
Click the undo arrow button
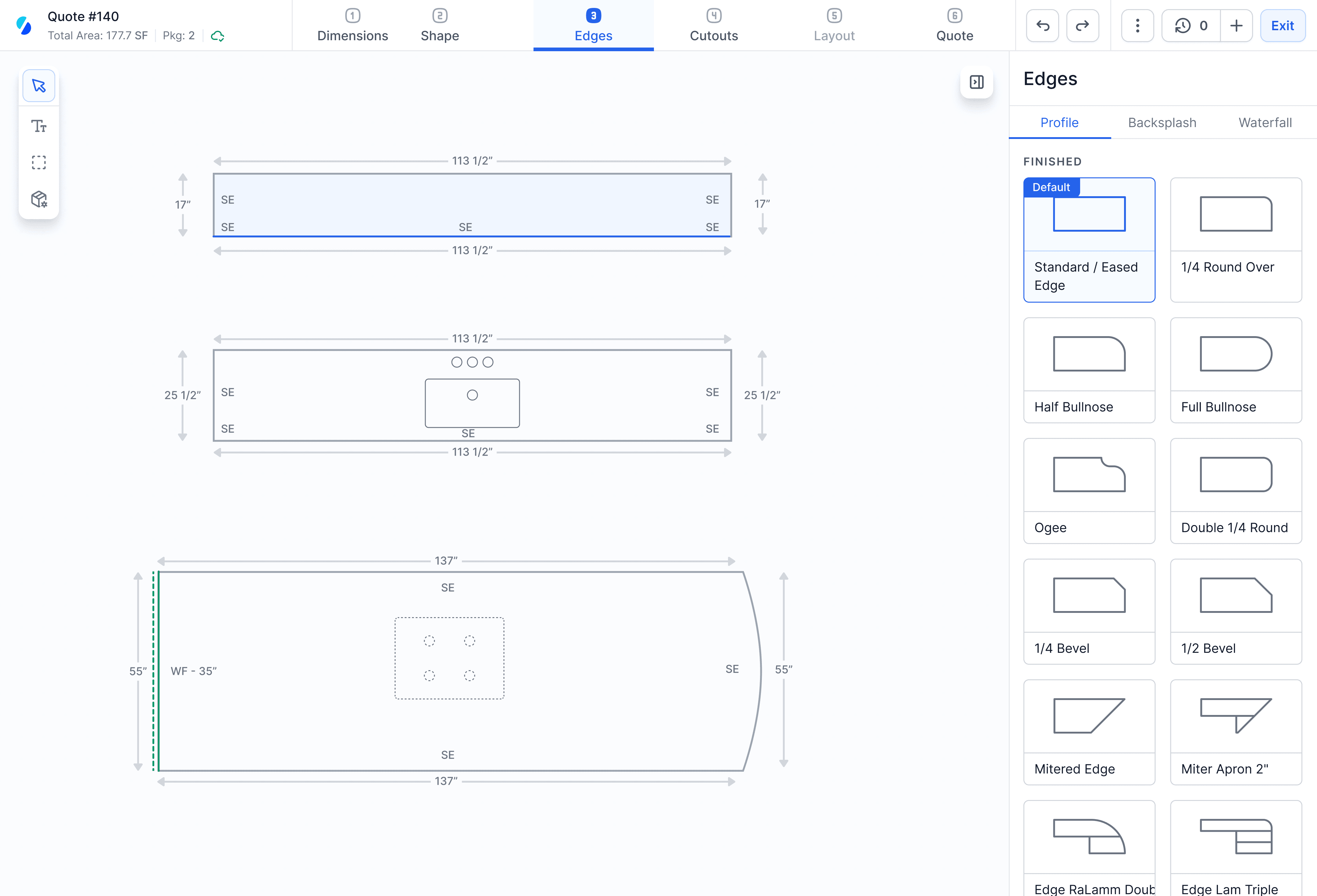coord(1043,26)
